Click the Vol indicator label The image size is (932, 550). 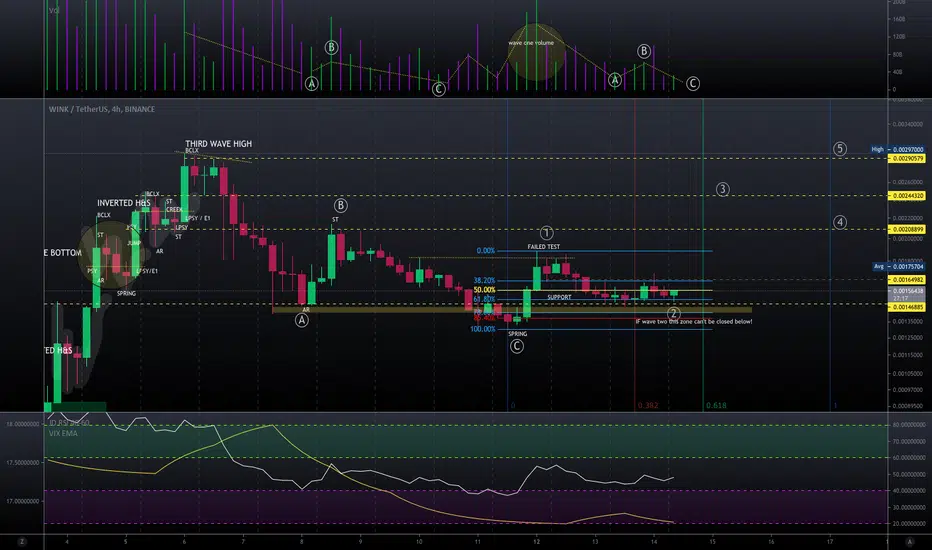point(54,11)
